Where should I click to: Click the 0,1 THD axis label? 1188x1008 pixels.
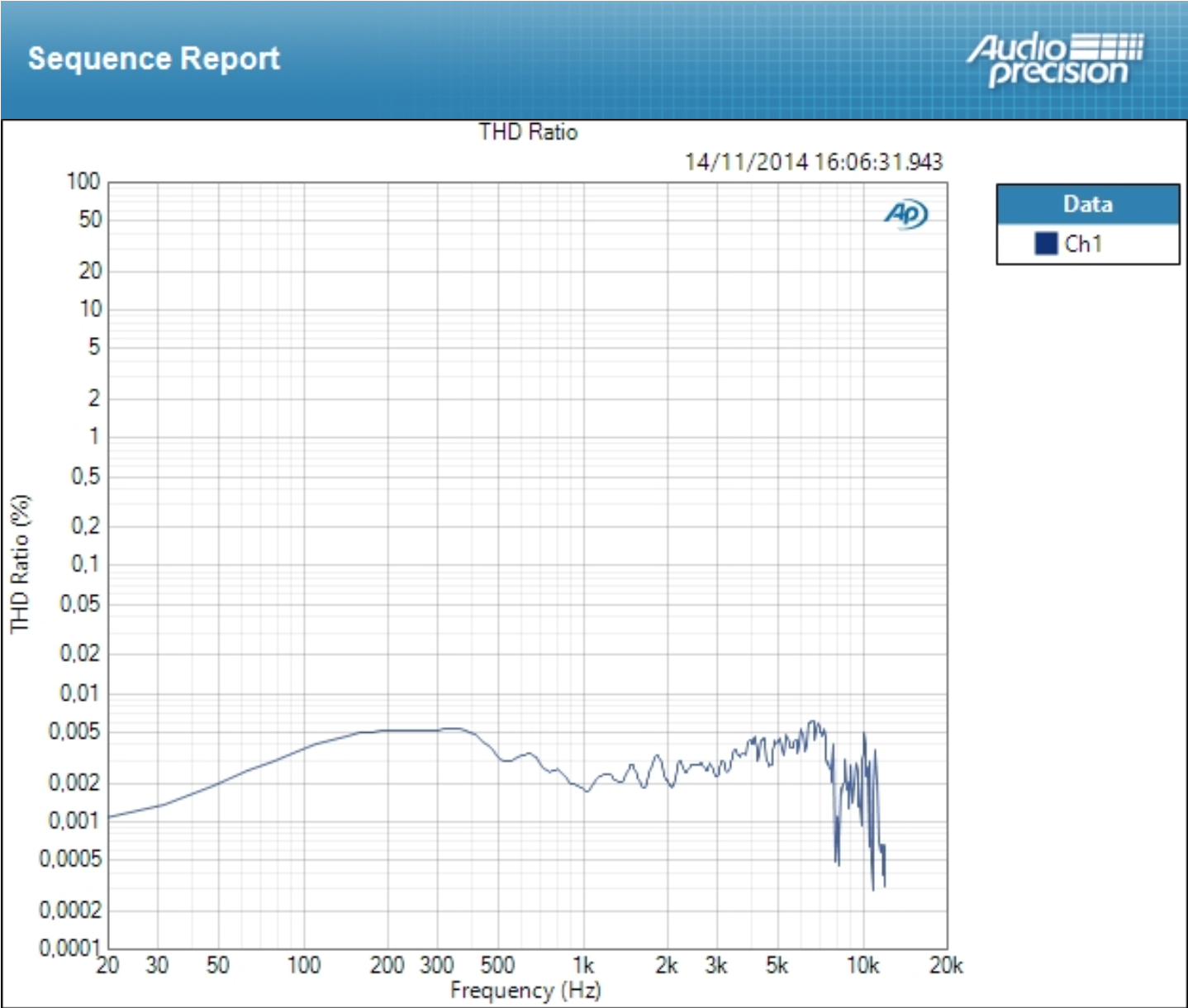[85, 564]
